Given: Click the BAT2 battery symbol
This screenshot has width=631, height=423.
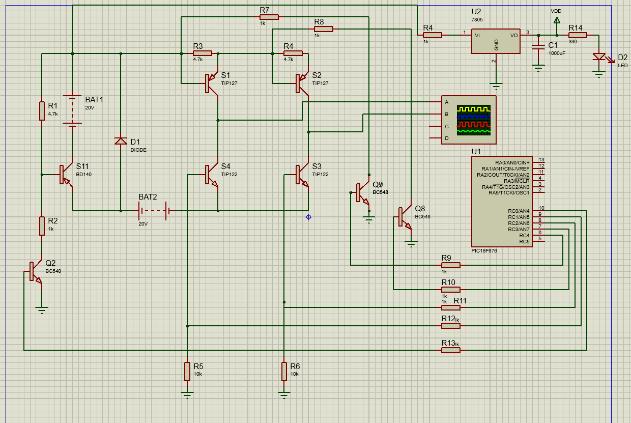Looking at the screenshot, I should tap(153, 210).
